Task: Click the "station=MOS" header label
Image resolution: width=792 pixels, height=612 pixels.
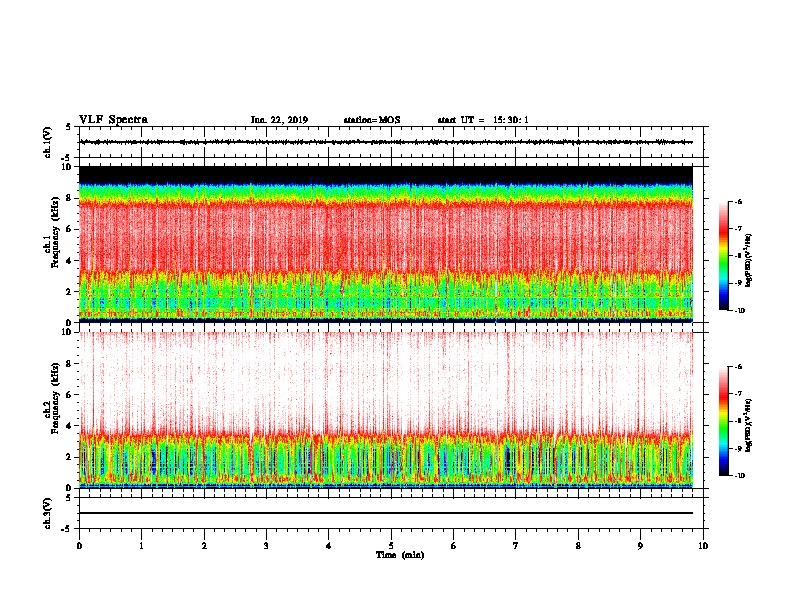Action: [x=371, y=120]
